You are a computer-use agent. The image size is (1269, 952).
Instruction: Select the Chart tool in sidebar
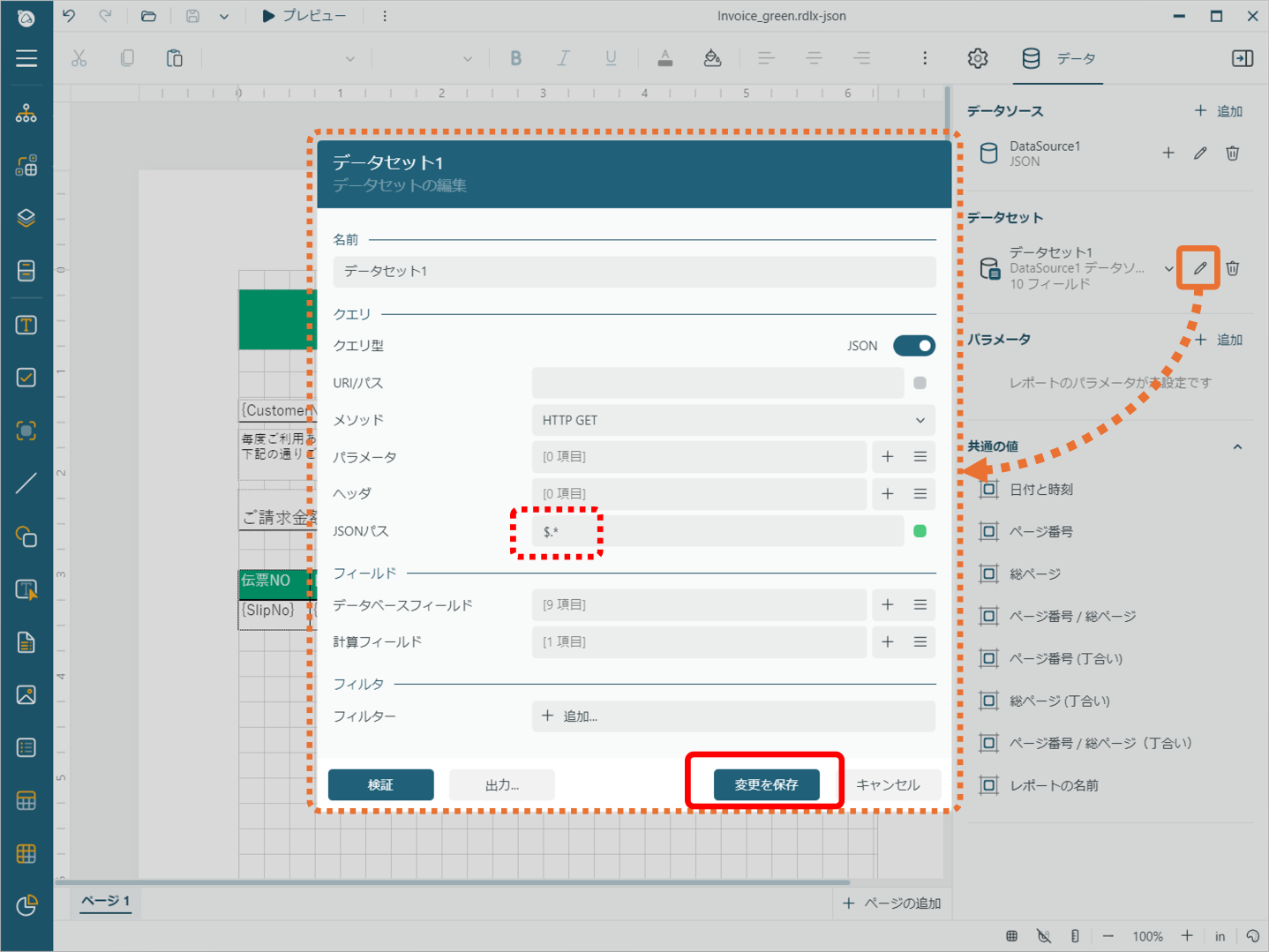click(x=26, y=905)
